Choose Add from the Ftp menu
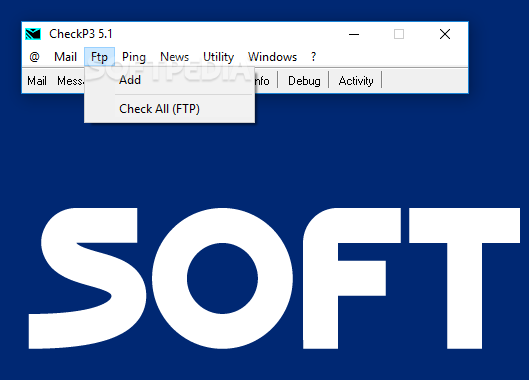Screen dimensions: 529x380 tap(169, 80)
